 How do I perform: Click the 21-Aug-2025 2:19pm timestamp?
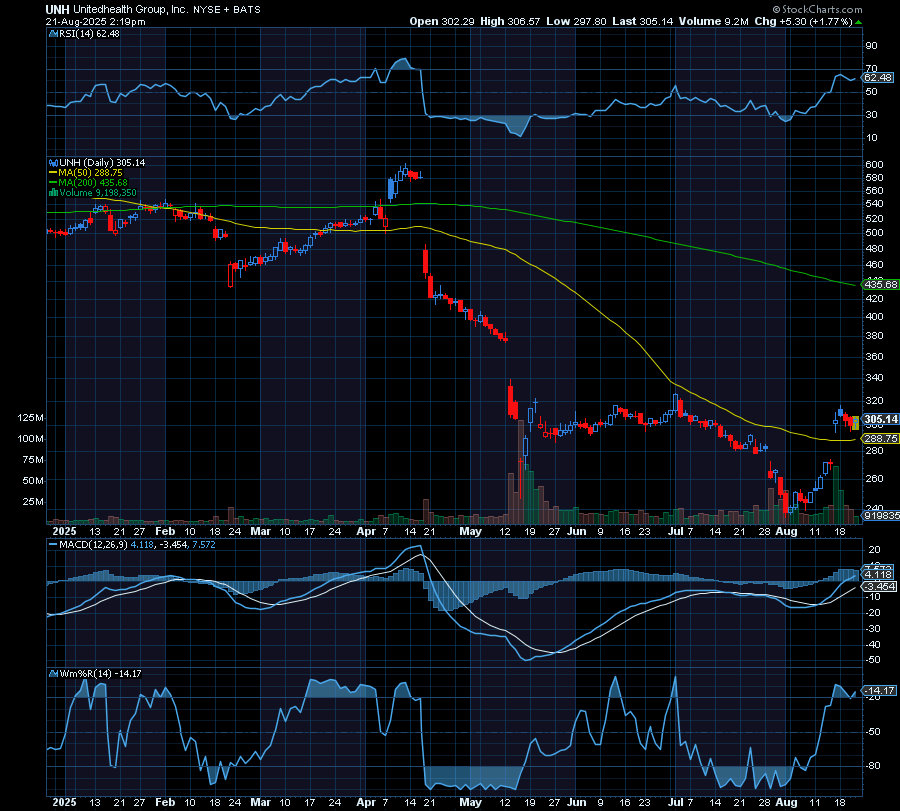tap(96, 22)
